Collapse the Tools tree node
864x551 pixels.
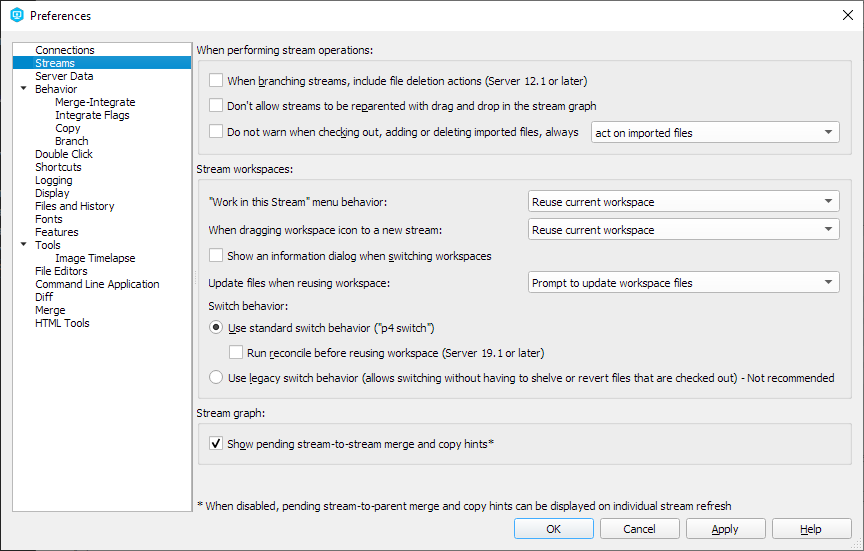point(24,244)
